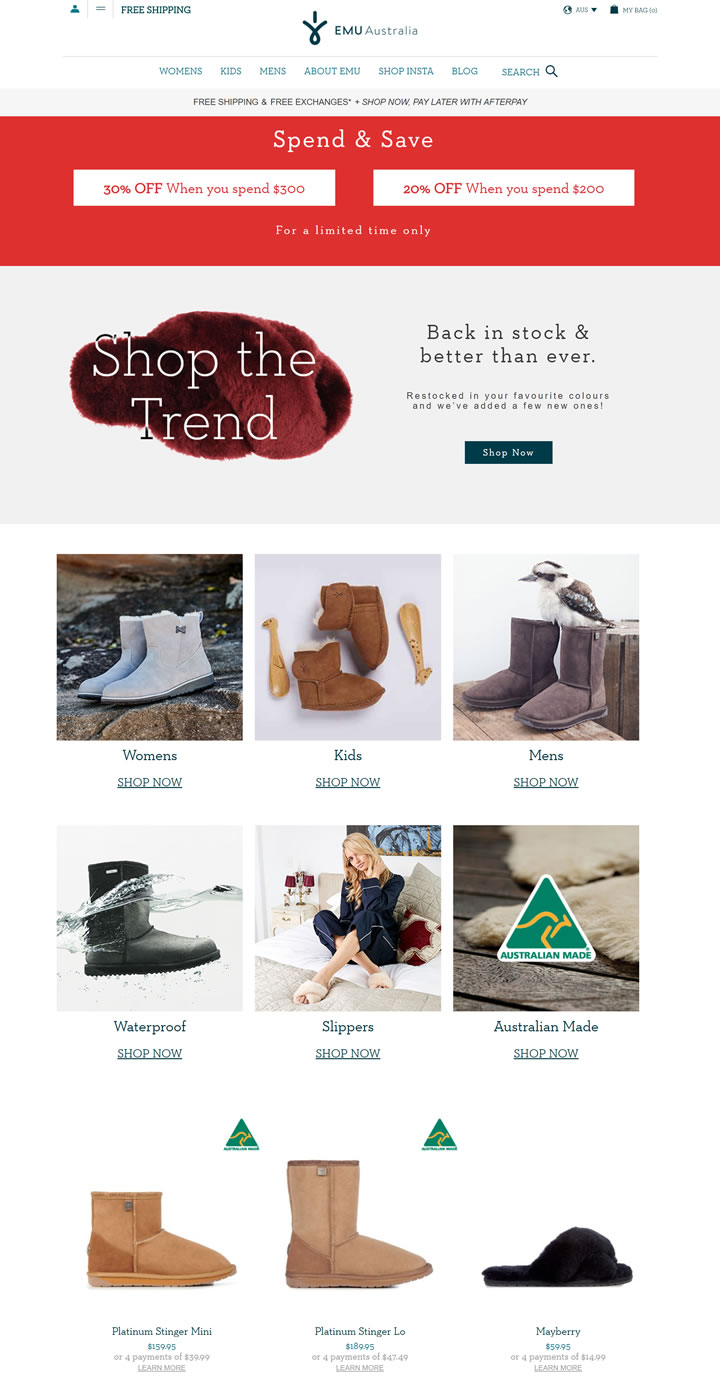
Task: Click Learn More under Mayberry
Action: [558, 1368]
